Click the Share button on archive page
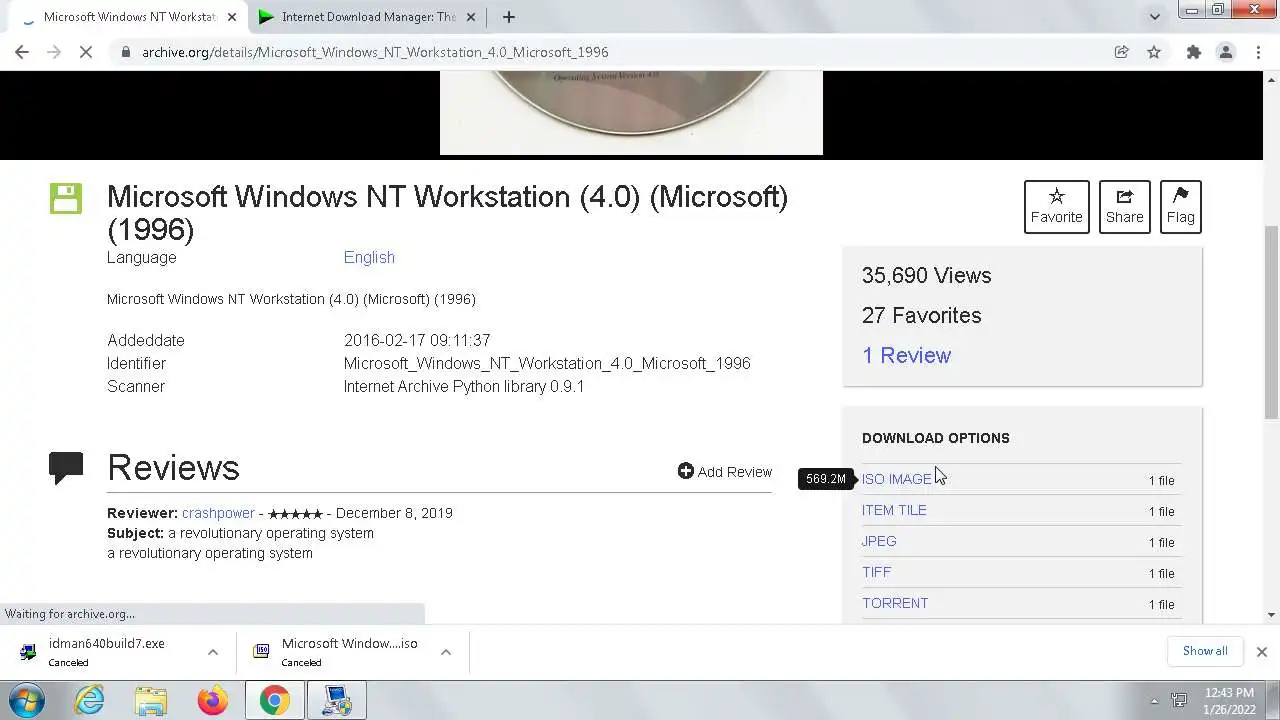 click(1125, 207)
